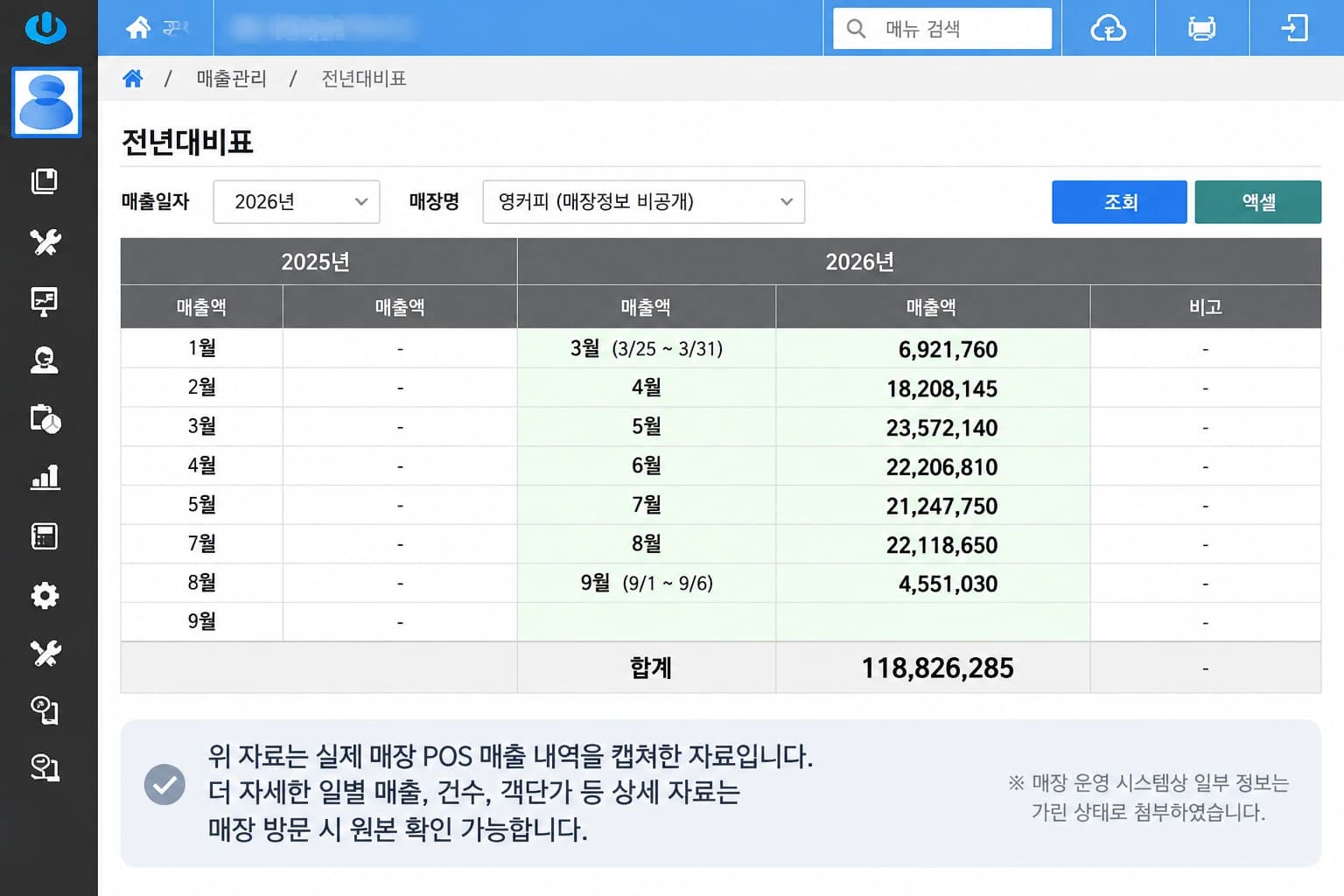
Task: Click the 합계 total label
Action: tap(651, 668)
